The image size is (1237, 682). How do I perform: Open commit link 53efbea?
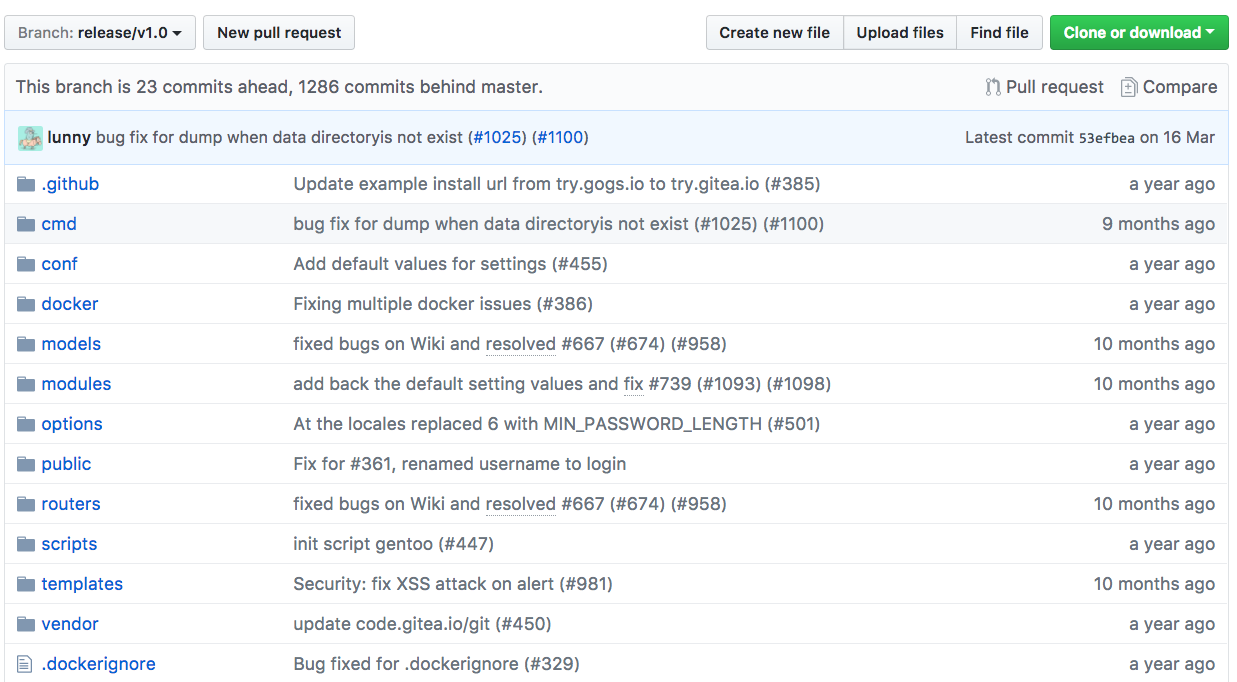(1106, 138)
